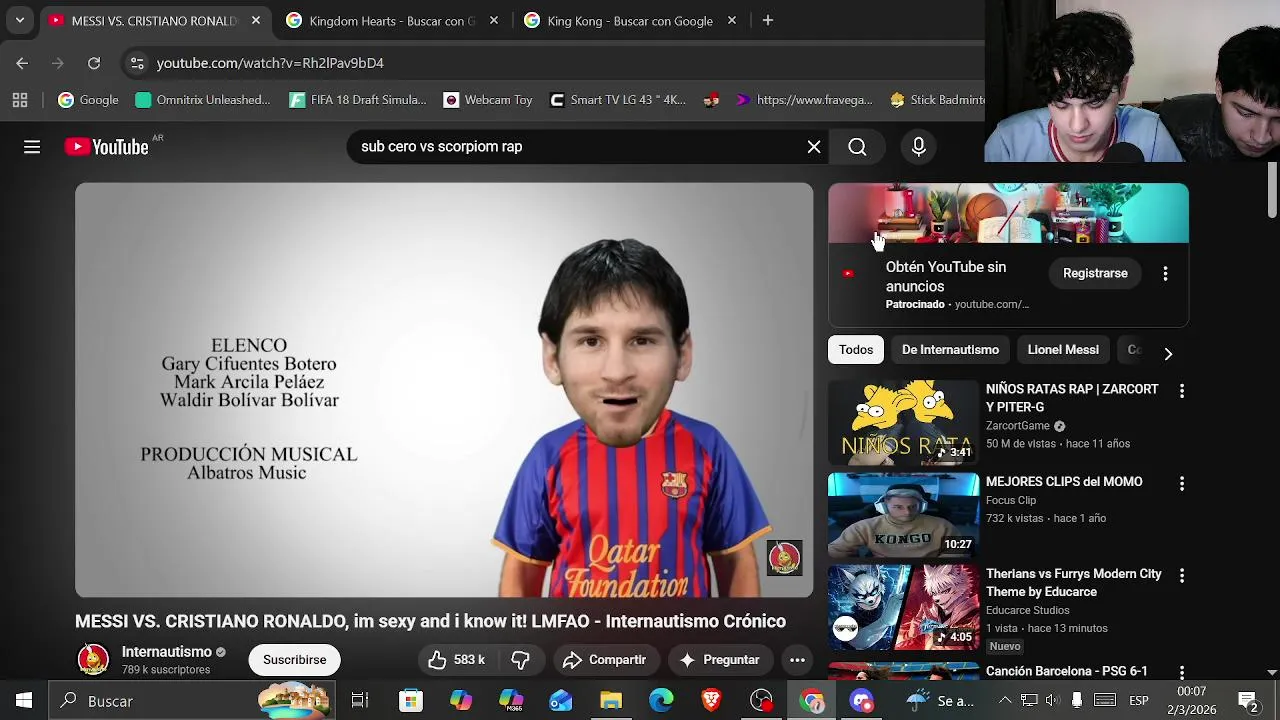Start voice search with the microphone

[919, 147]
